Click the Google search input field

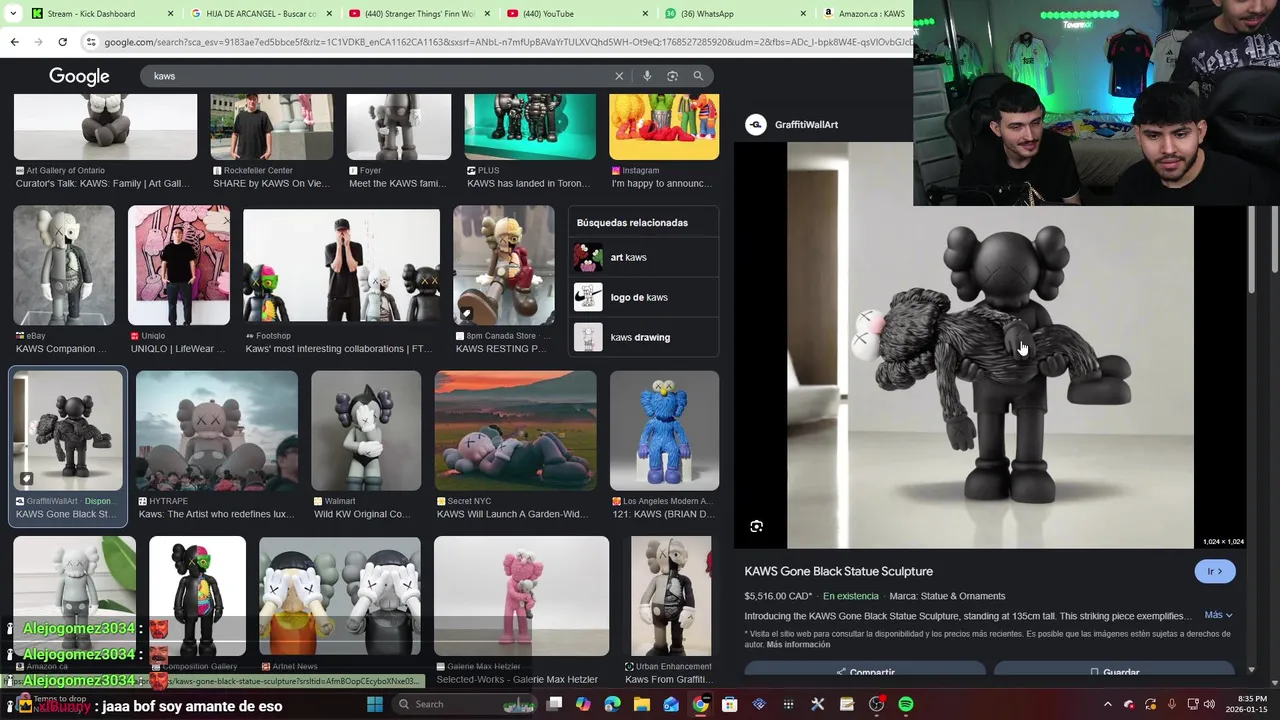click(380, 76)
